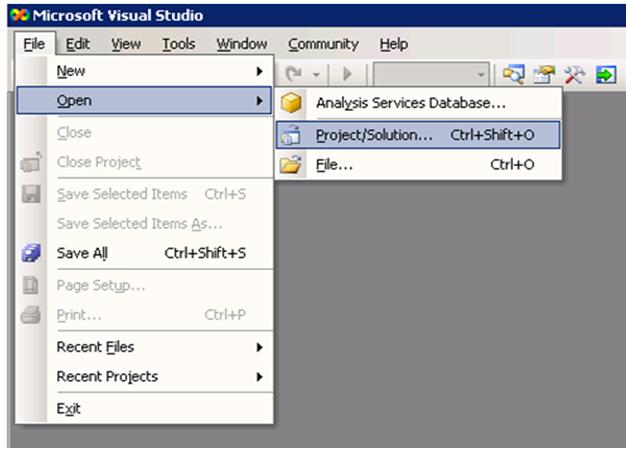Open the Help menu
The image size is (628, 450).
pos(394,44)
